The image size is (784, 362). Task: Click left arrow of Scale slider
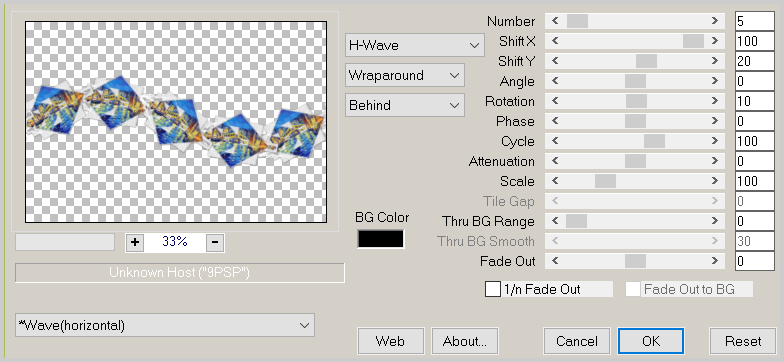coord(555,181)
